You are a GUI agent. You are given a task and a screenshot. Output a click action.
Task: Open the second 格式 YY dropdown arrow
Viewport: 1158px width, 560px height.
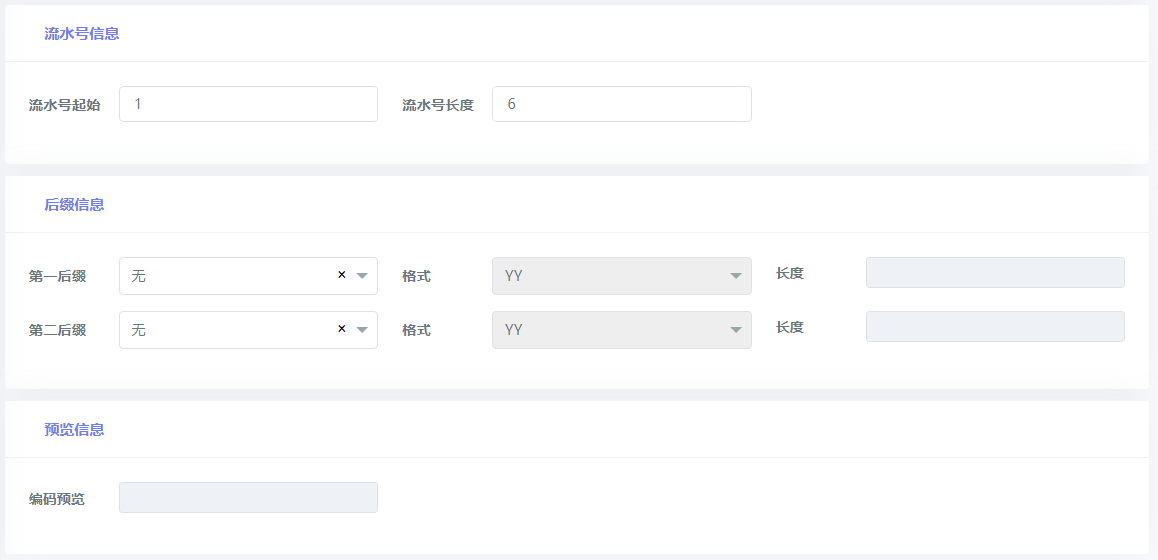pyautogui.click(x=736, y=329)
